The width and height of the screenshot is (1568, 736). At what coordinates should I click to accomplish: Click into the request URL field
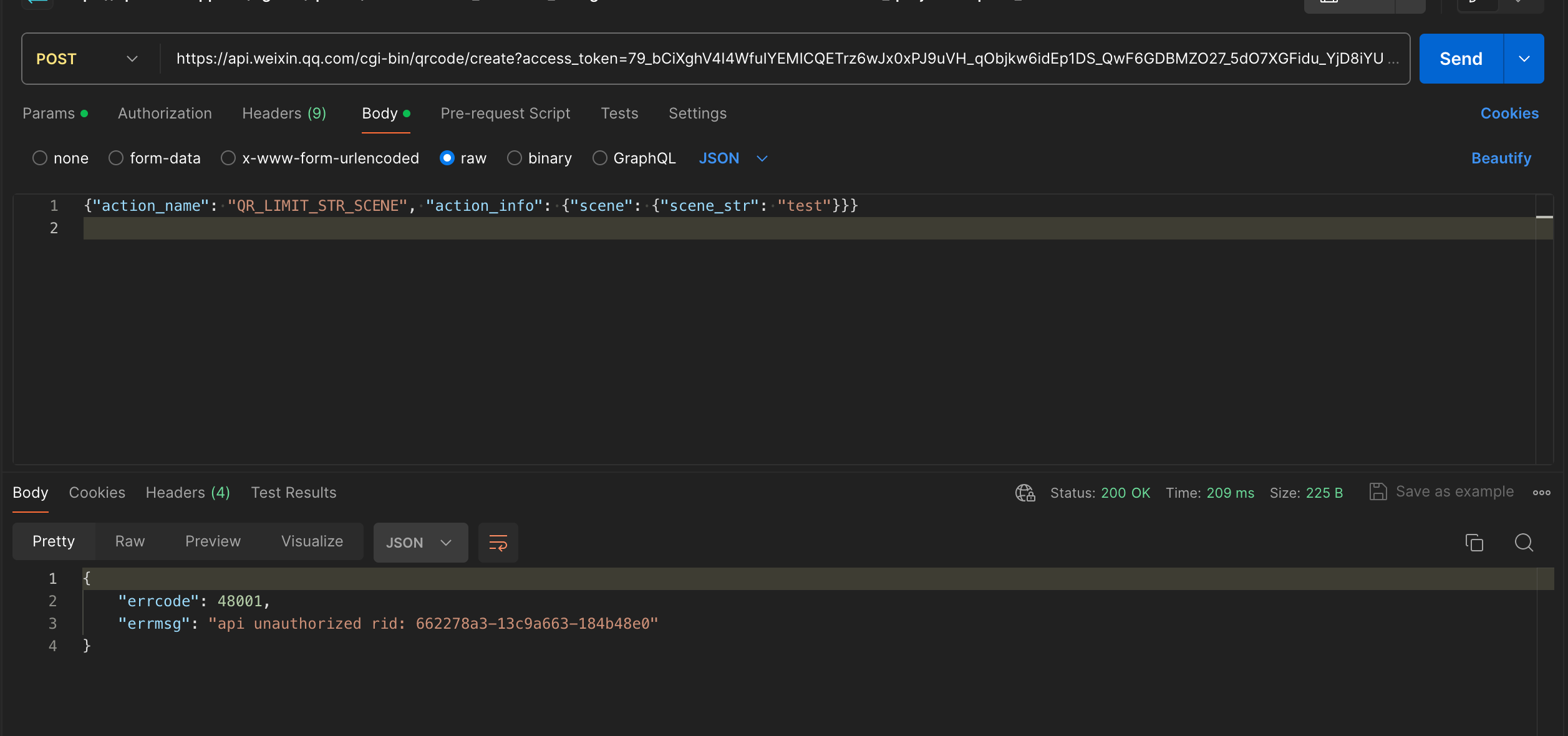pos(780,59)
